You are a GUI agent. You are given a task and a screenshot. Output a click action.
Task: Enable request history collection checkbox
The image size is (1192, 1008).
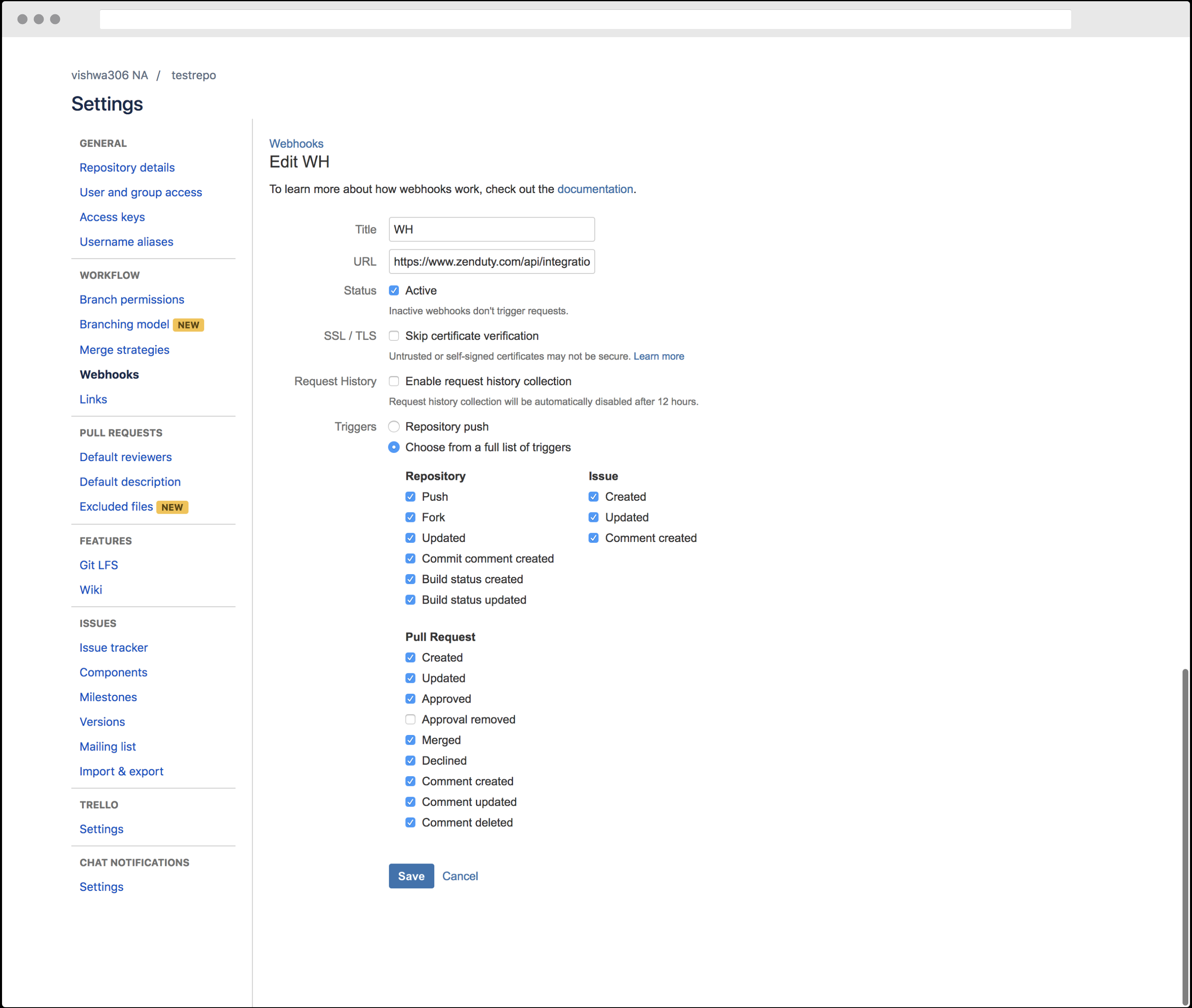pos(394,381)
